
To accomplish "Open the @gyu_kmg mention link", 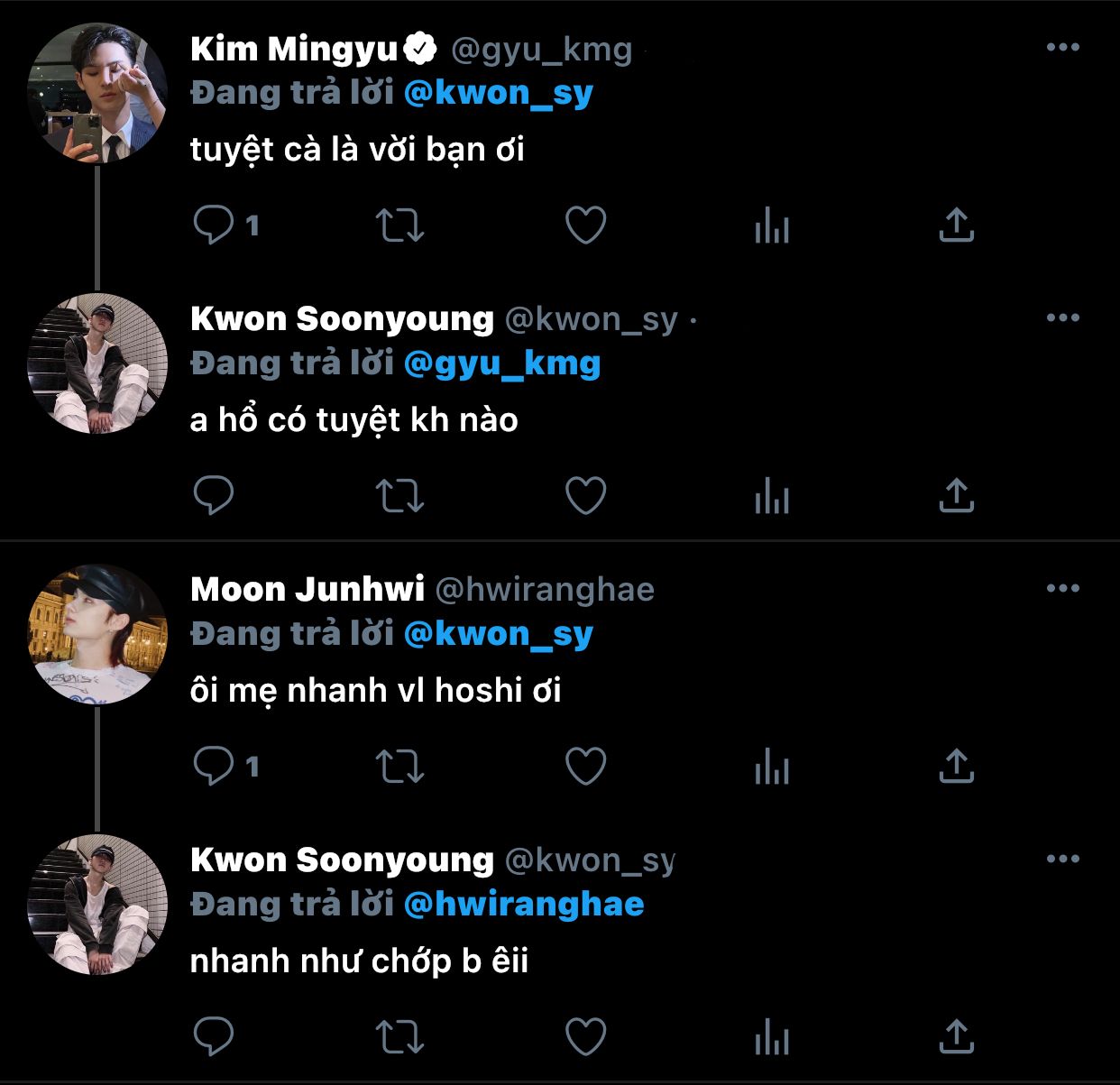I will [x=502, y=363].
